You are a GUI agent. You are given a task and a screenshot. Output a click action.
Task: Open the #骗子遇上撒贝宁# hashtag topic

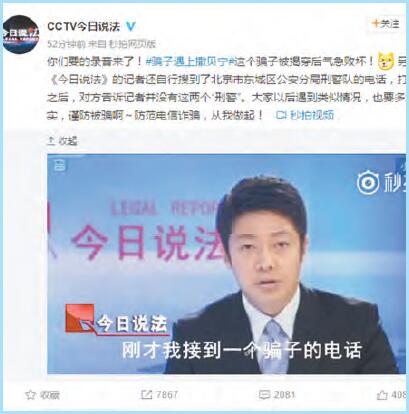point(191,61)
